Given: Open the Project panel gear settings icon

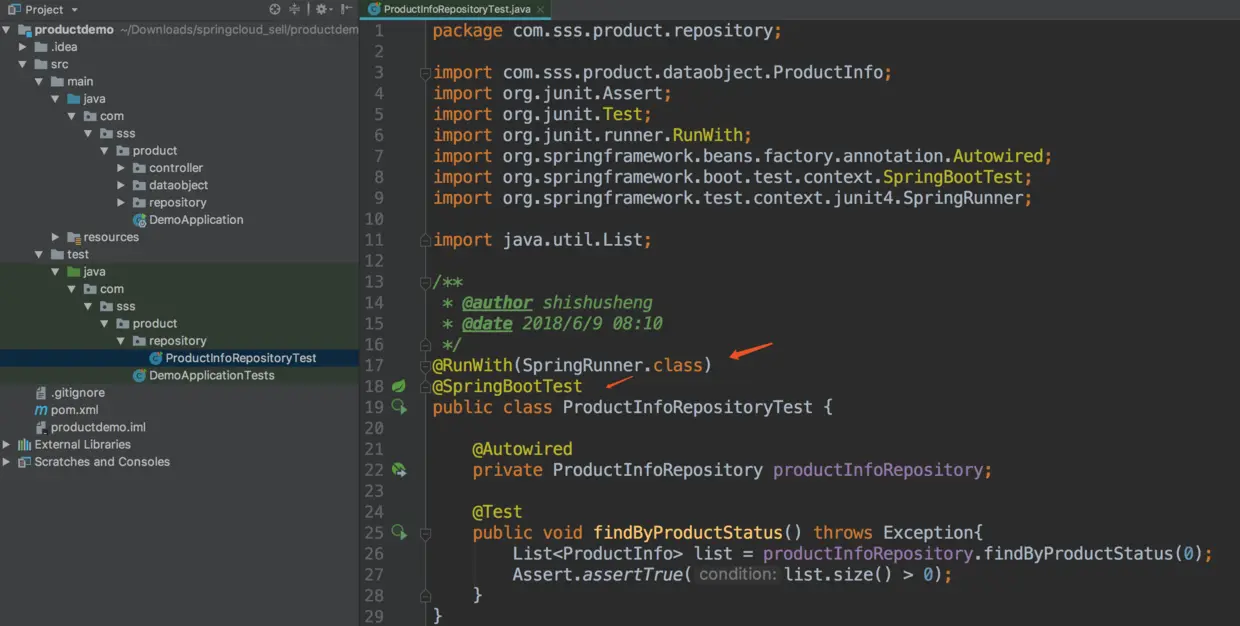Looking at the screenshot, I should (322, 9).
